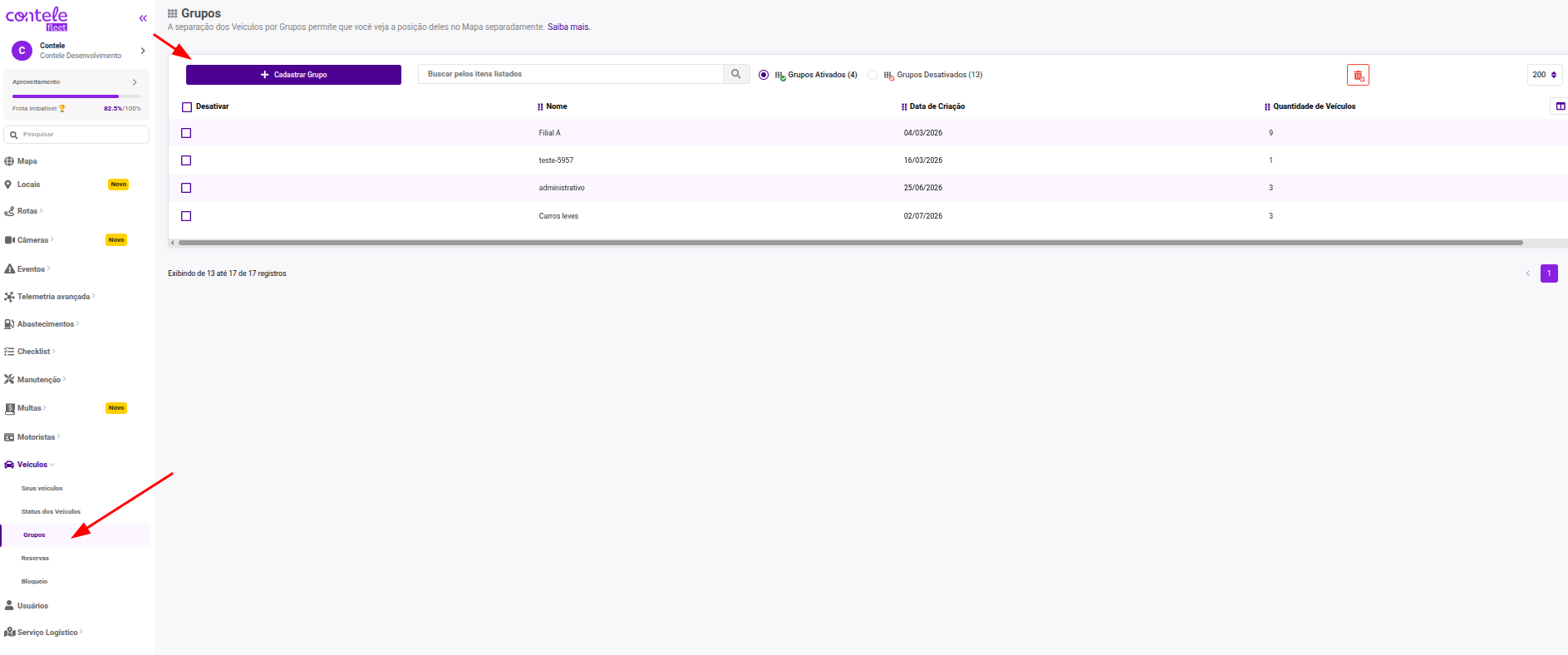Click the Manutenção tools icon

tap(9, 380)
